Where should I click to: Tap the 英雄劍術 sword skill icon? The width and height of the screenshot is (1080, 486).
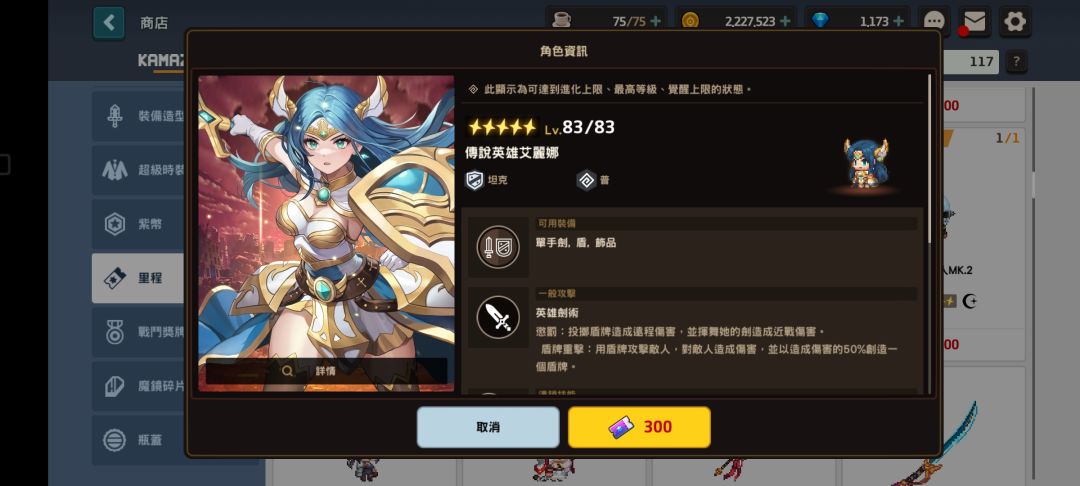pyautogui.click(x=498, y=317)
